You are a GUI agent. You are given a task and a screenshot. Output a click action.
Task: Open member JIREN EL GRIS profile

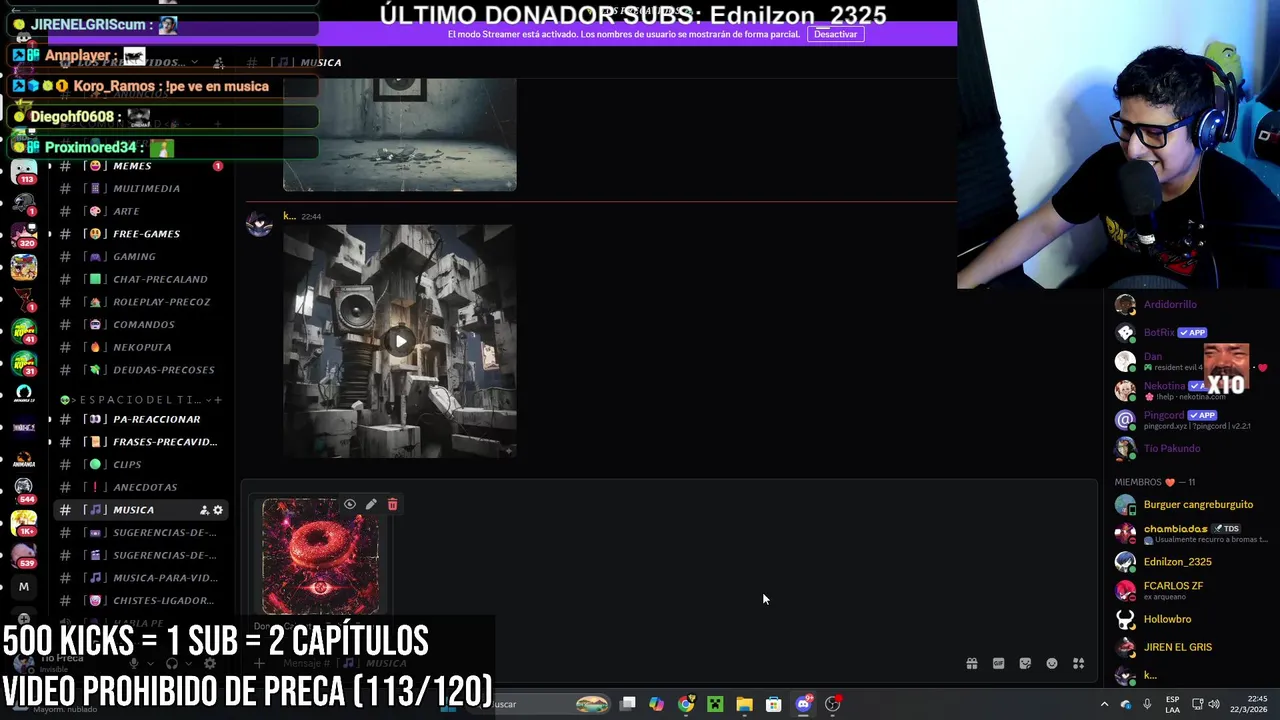(x=1190, y=647)
